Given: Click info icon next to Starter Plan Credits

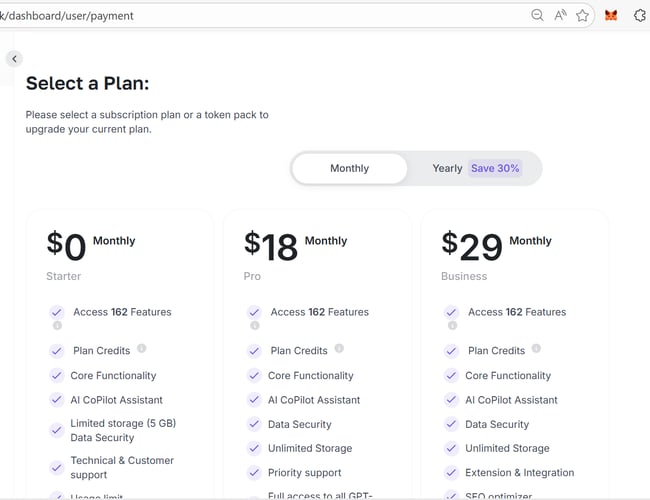Looking at the screenshot, I should (141, 349).
